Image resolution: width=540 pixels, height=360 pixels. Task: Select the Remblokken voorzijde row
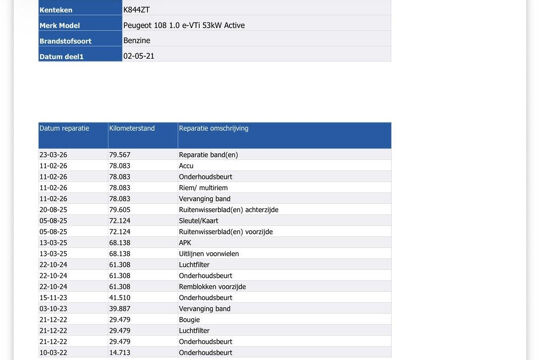click(x=215, y=287)
